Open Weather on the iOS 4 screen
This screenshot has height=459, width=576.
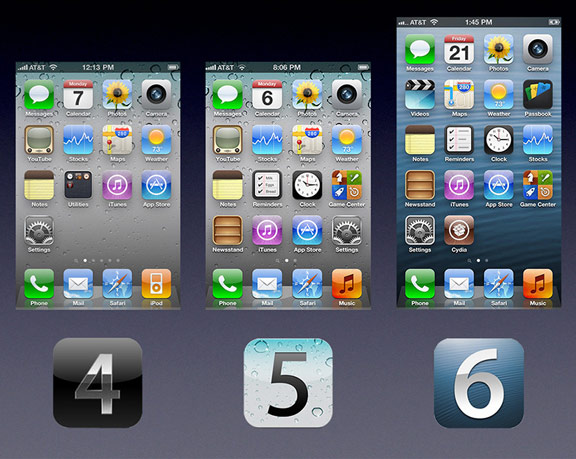pyautogui.click(x=156, y=140)
